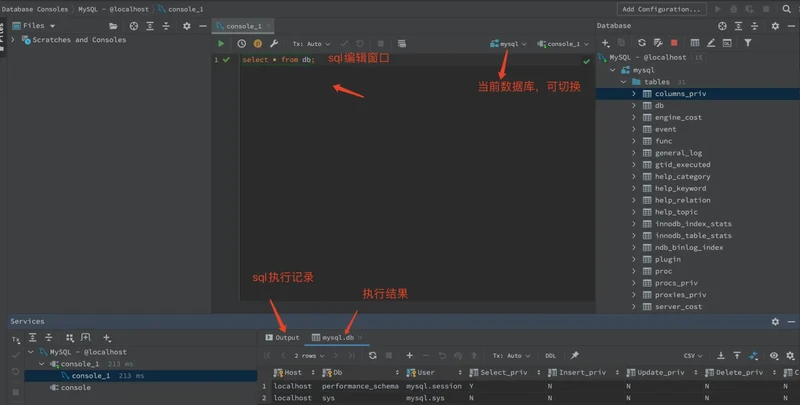This screenshot has width=800, height=405.
Task: Expand the engine_cost table node
Action: tap(633, 118)
